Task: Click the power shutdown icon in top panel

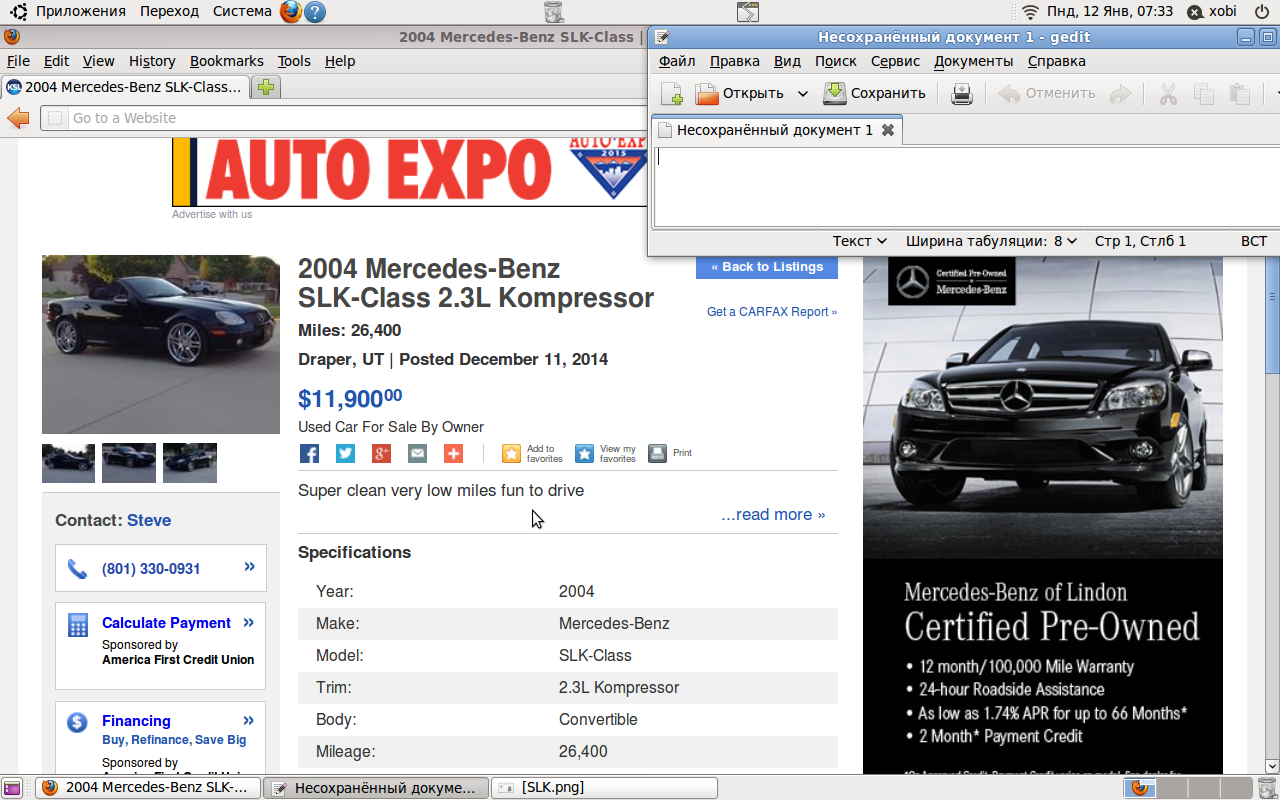Action: [x=1261, y=12]
